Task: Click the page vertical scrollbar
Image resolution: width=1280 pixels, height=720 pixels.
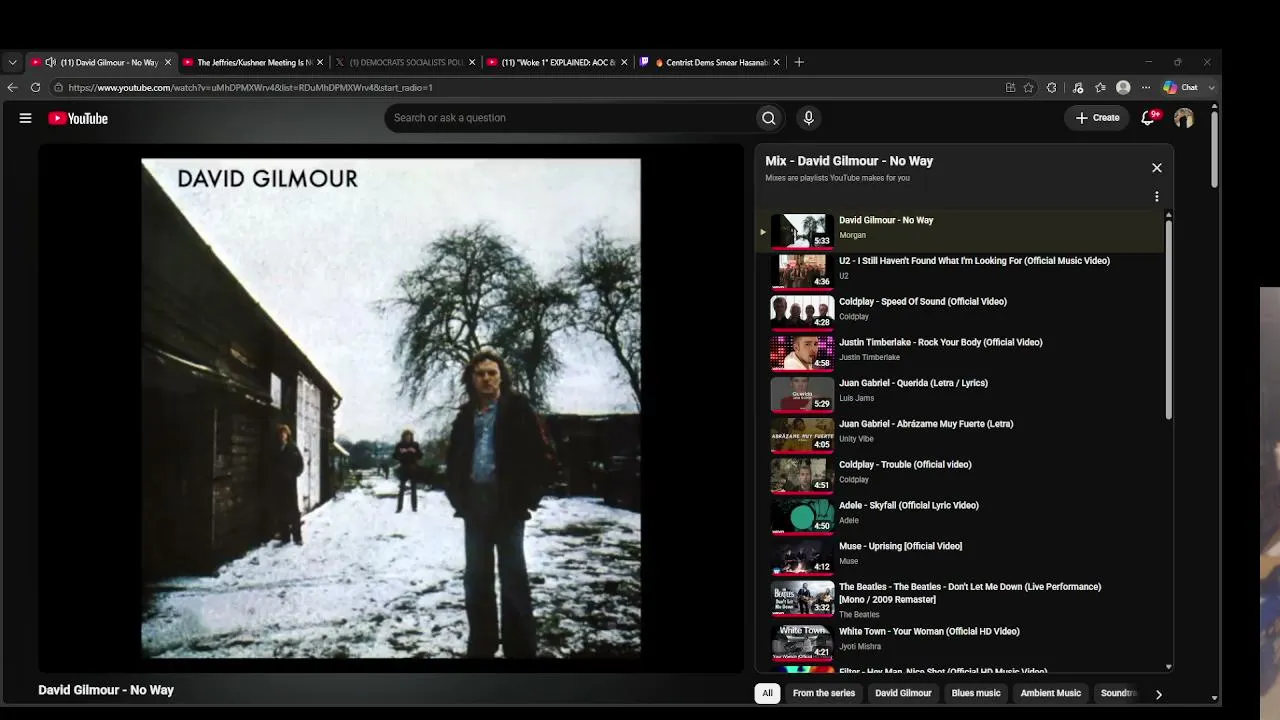Action: (x=1215, y=150)
